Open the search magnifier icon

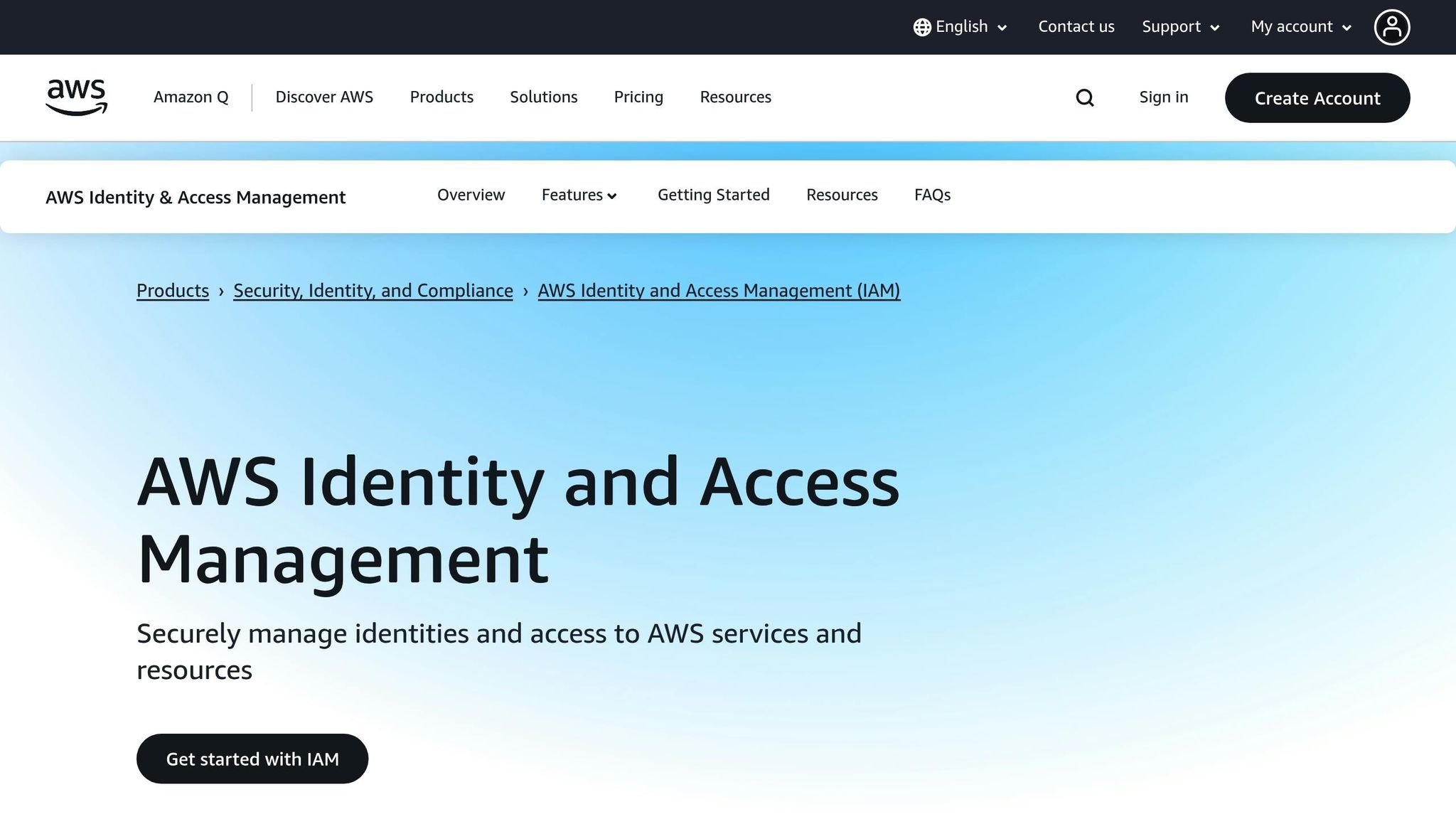tap(1085, 97)
